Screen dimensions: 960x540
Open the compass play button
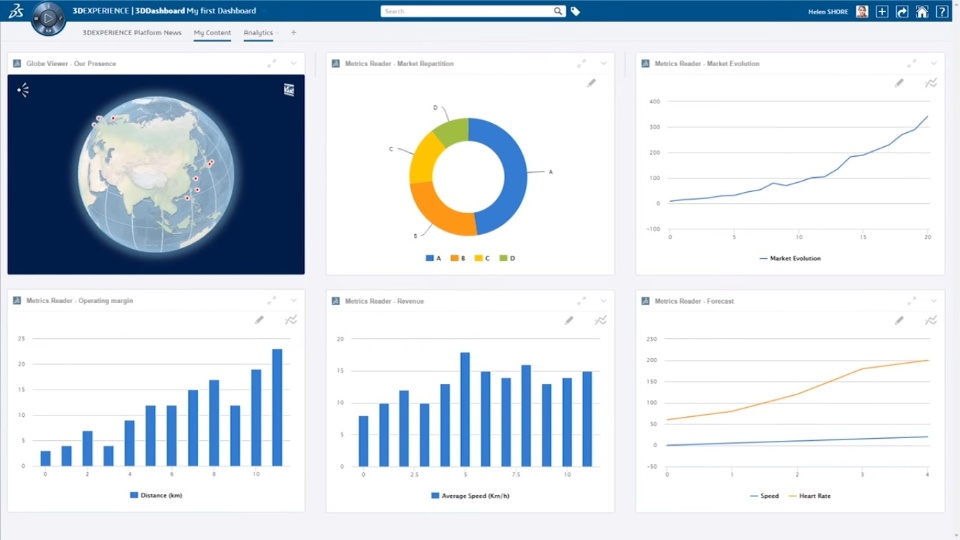pyautogui.click(x=48, y=18)
